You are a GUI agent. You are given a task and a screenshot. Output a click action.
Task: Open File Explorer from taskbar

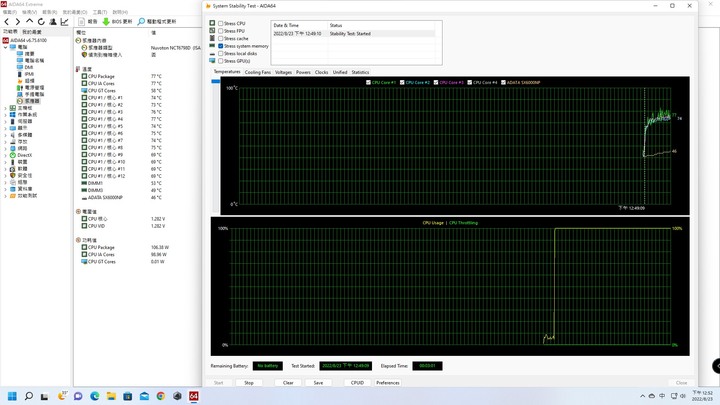pyautogui.click(x=111, y=396)
